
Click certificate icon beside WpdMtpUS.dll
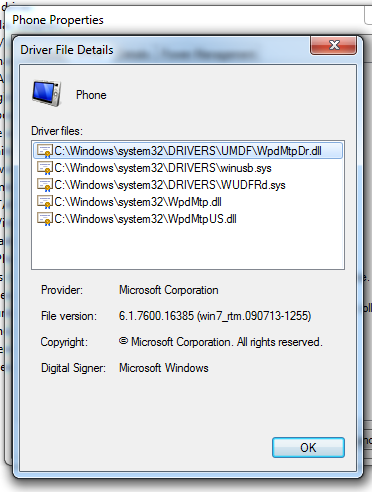coord(45,219)
